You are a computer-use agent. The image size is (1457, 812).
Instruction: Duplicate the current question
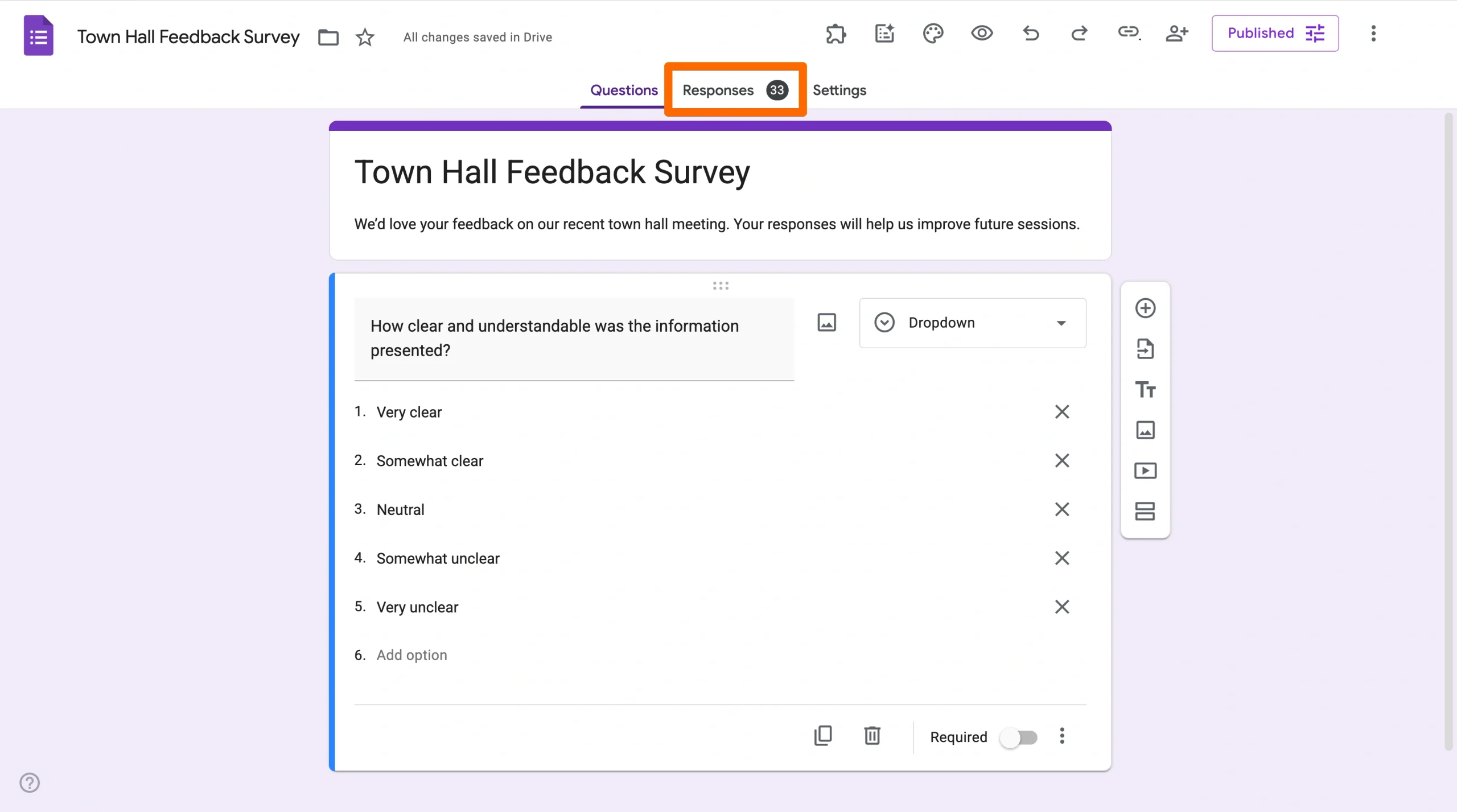[x=824, y=735]
